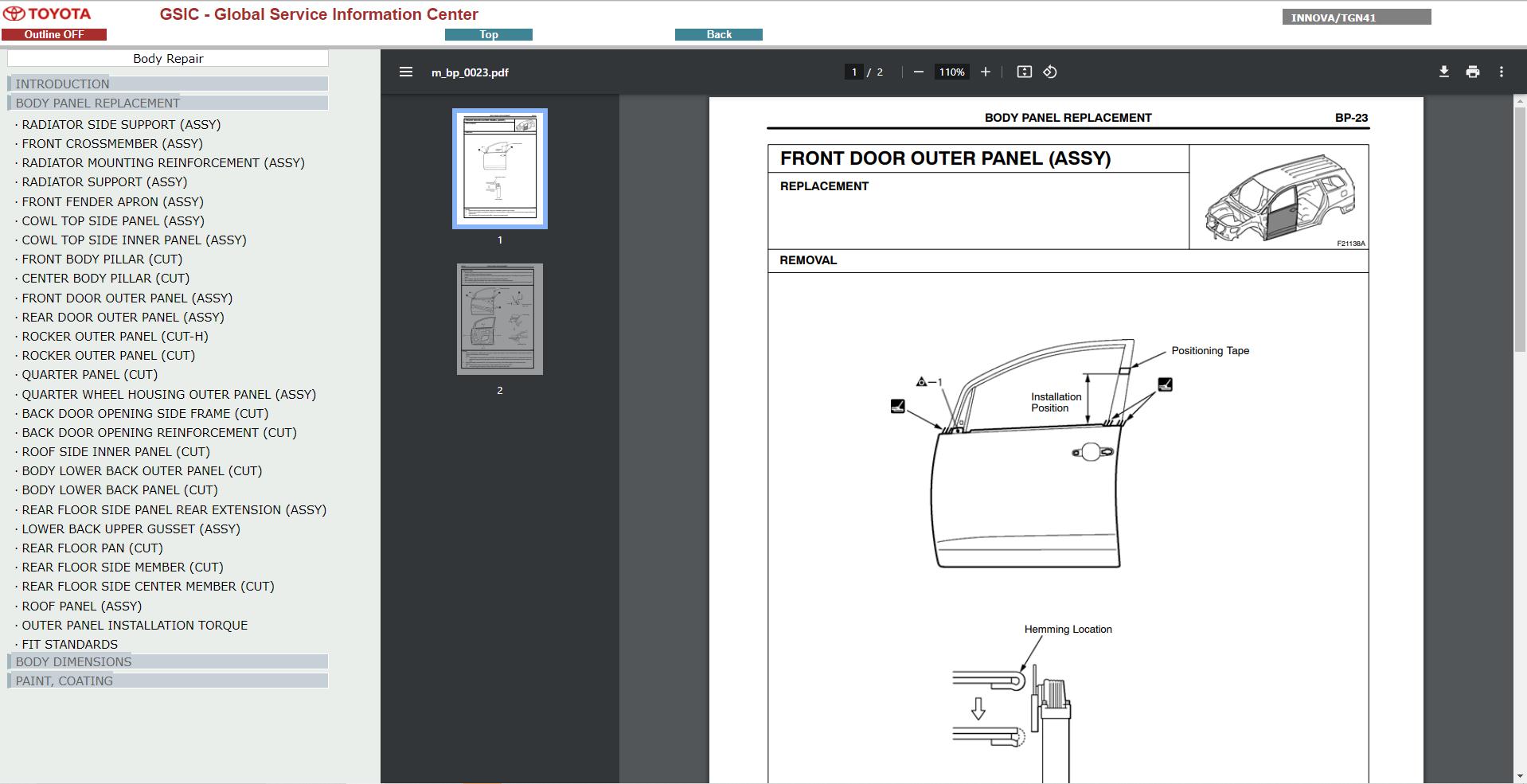Select page 2 thumbnail
The image size is (1527, 784).
[500, 319]
